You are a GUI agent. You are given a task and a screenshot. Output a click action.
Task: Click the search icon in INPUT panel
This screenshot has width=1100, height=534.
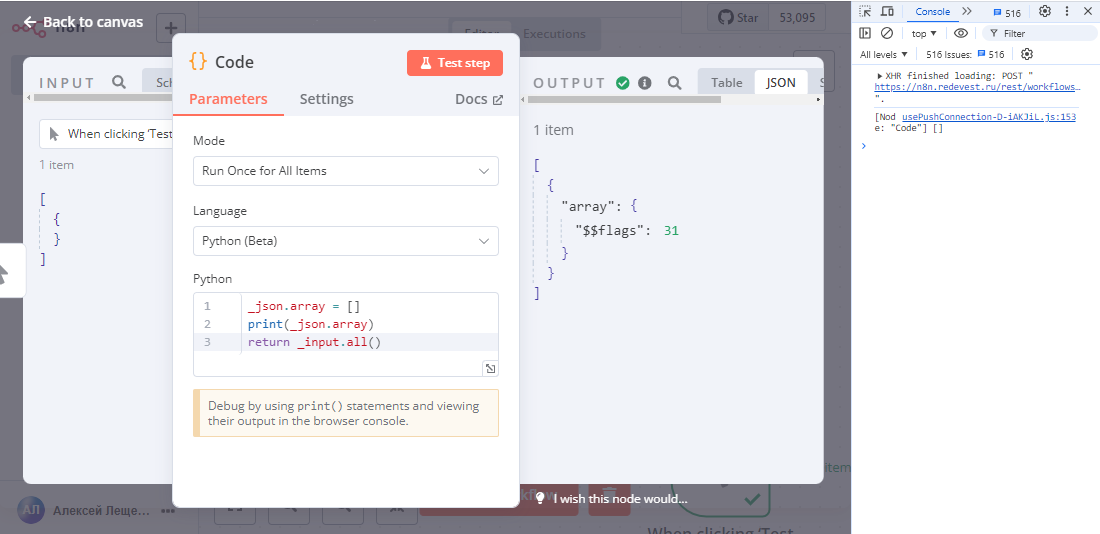pyautogui.click(x=119, y=82)
